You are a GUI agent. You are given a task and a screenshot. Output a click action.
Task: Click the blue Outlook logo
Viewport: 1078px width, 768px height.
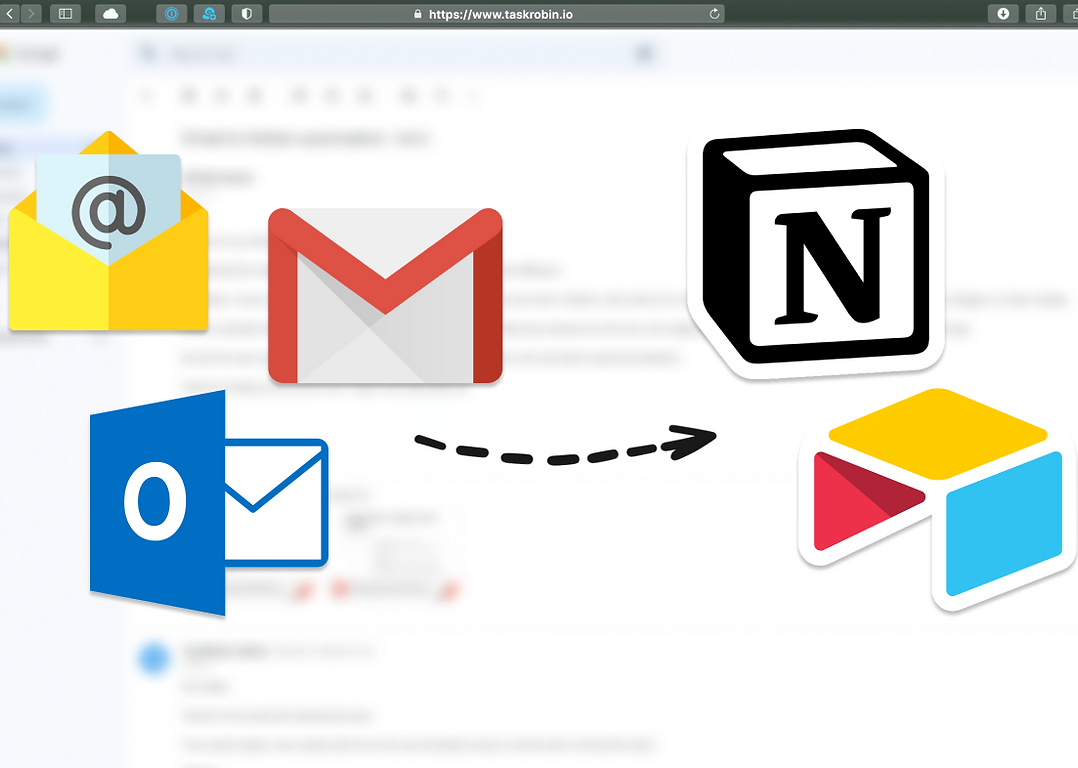209,503
